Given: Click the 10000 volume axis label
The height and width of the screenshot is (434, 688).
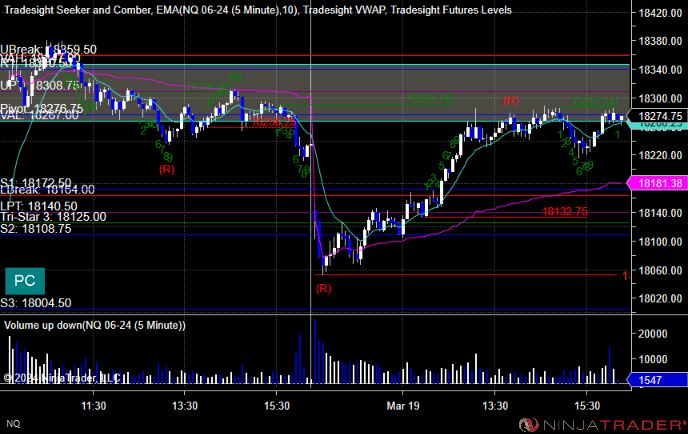Looking at the screenshot, I should (652, 359).
